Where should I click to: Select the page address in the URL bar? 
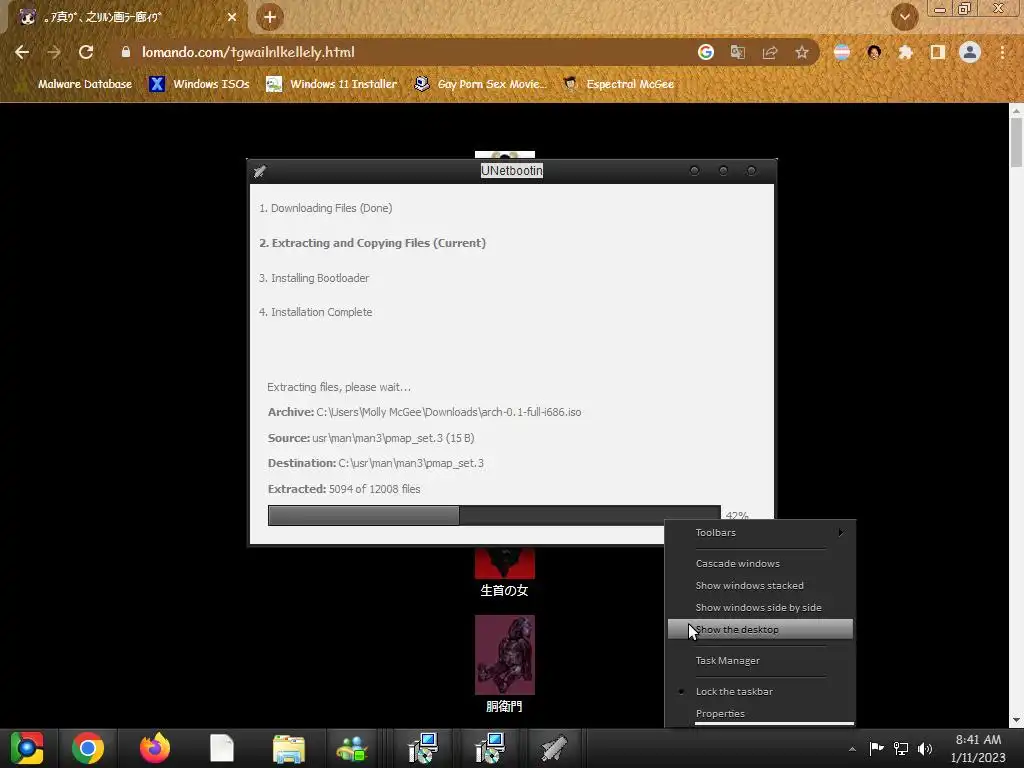tap(248, 52)
